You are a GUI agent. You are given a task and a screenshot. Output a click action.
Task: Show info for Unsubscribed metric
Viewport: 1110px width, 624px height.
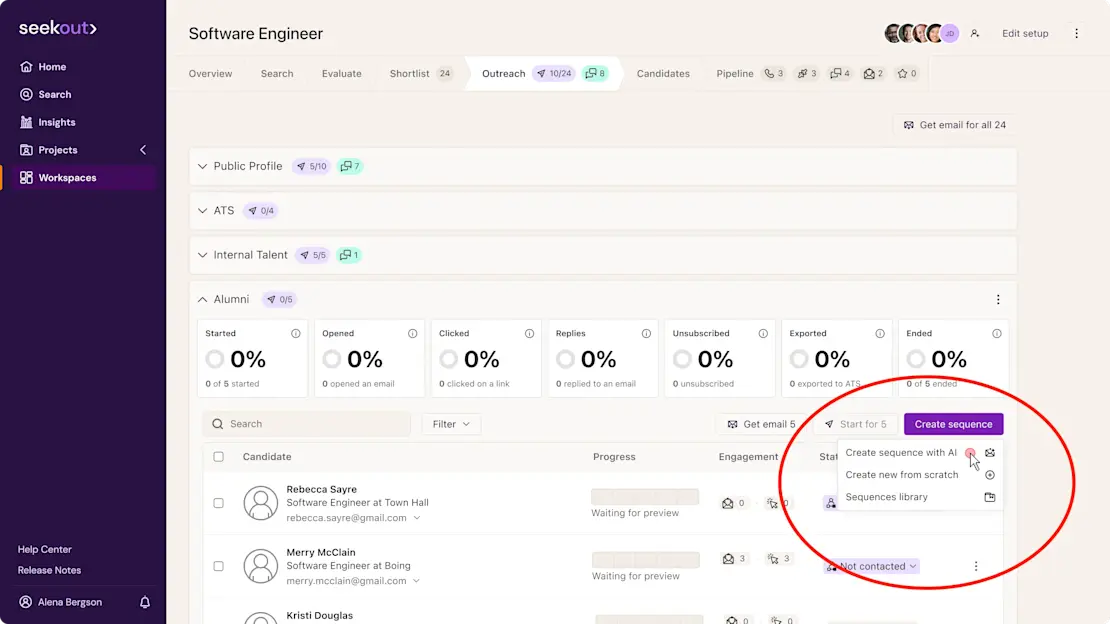(763, 334)
